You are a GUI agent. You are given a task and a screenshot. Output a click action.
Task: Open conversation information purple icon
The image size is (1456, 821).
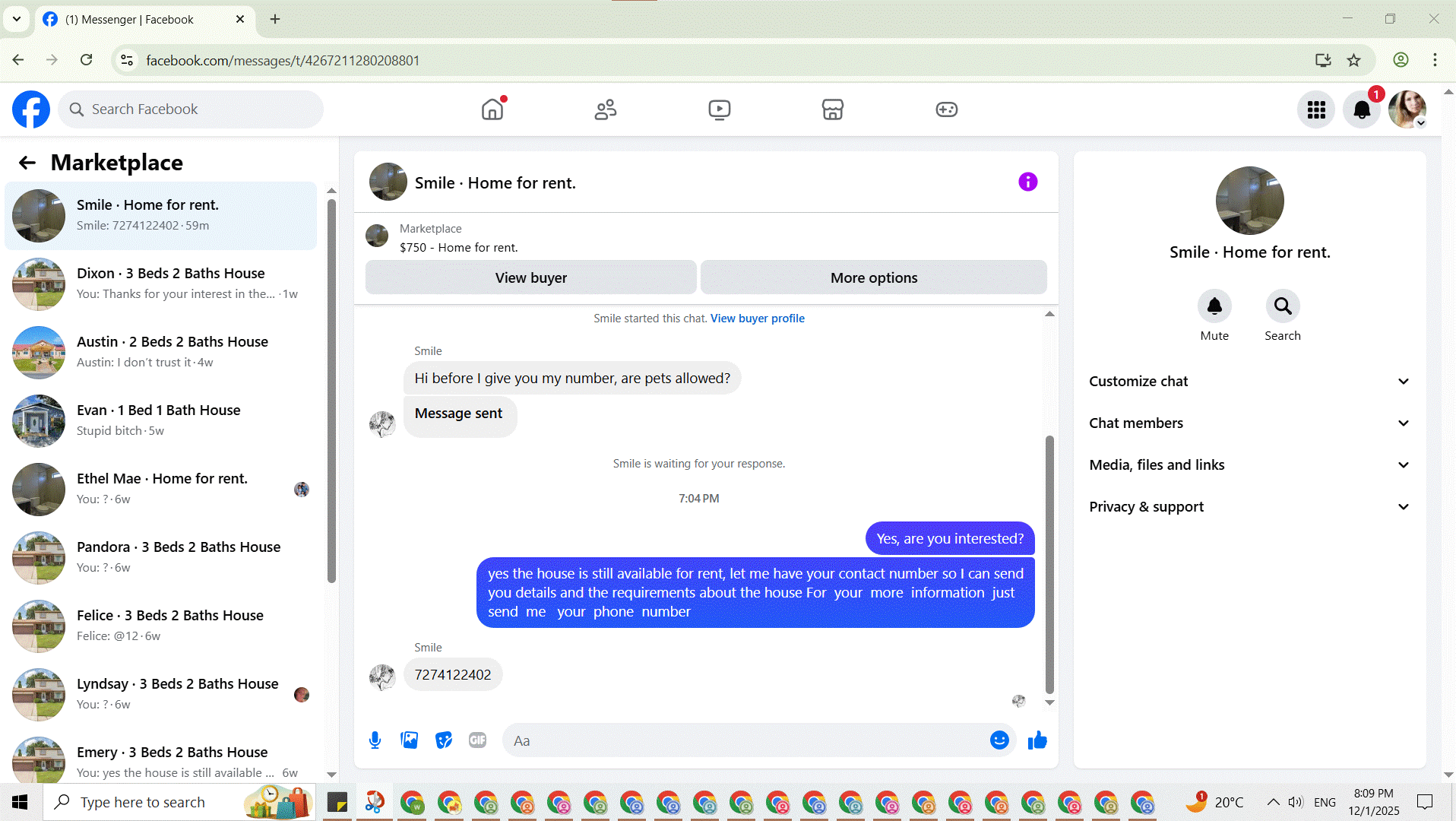(1027, 182)
